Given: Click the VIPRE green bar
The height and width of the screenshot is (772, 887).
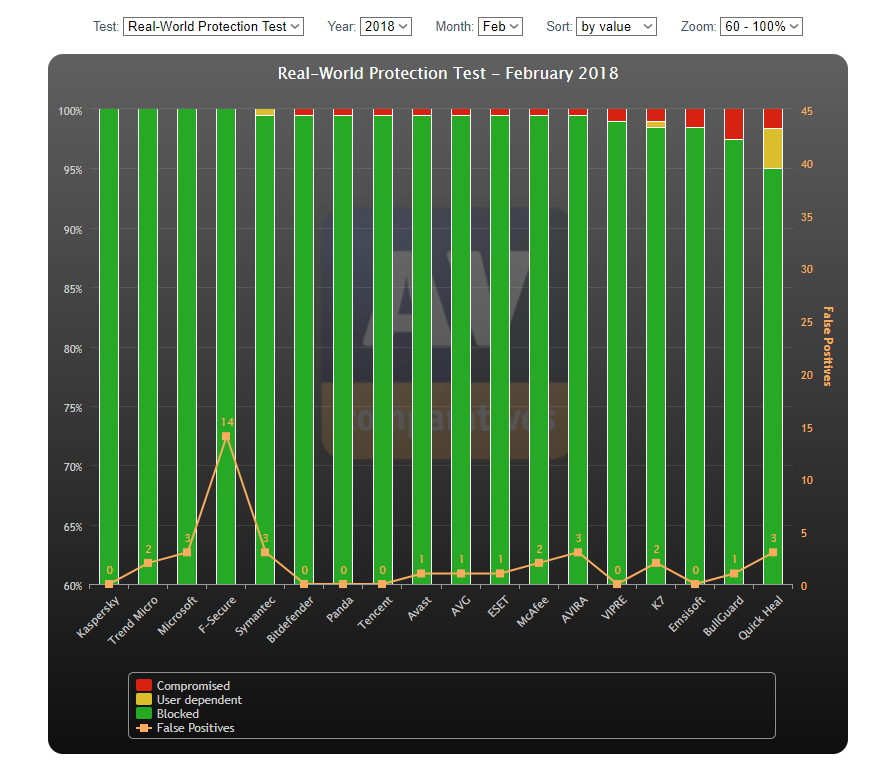Looking at the screenshot, I should pyautogui.click(x=617, y=353).
